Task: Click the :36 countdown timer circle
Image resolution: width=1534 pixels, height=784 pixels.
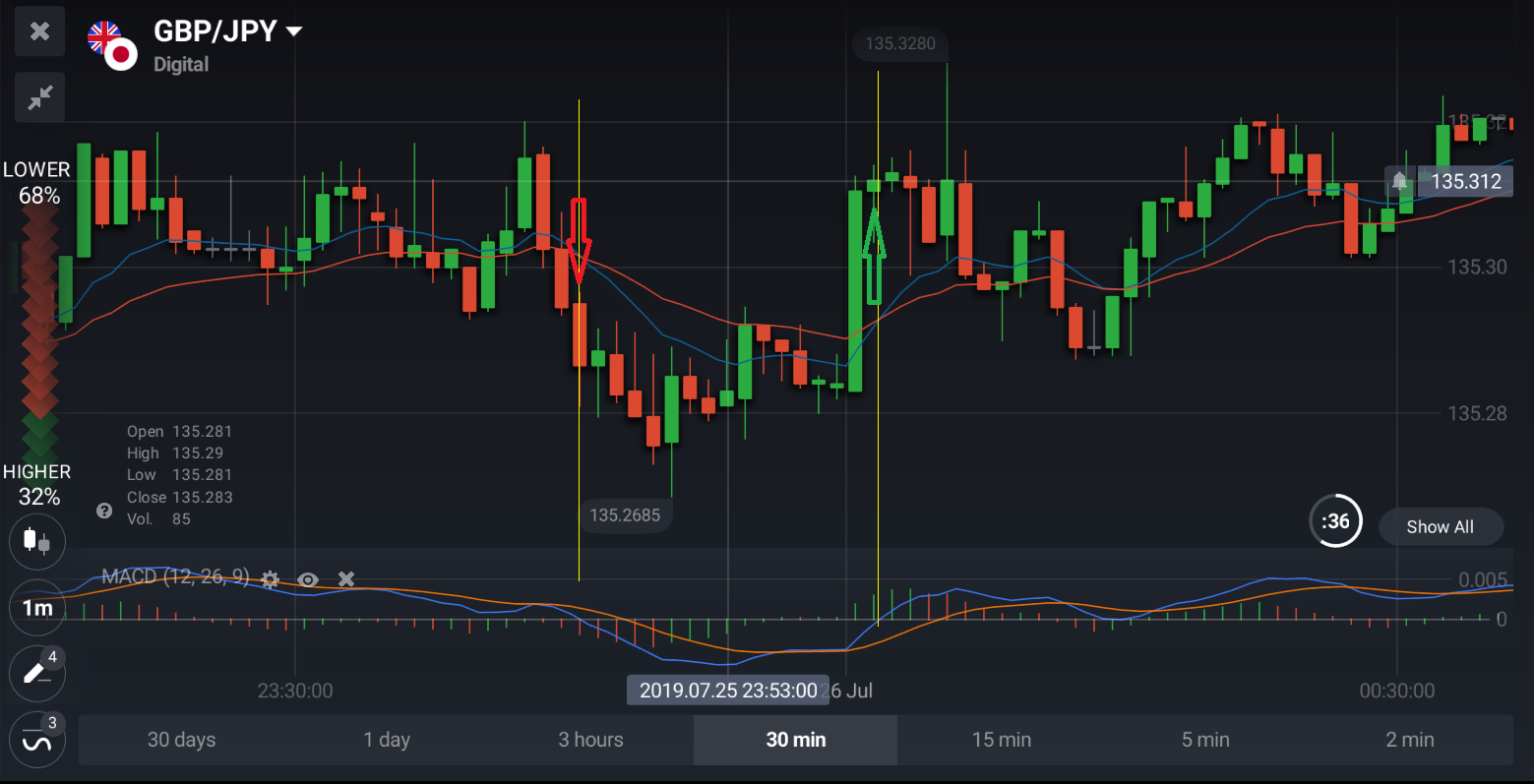Action: 1335,521
